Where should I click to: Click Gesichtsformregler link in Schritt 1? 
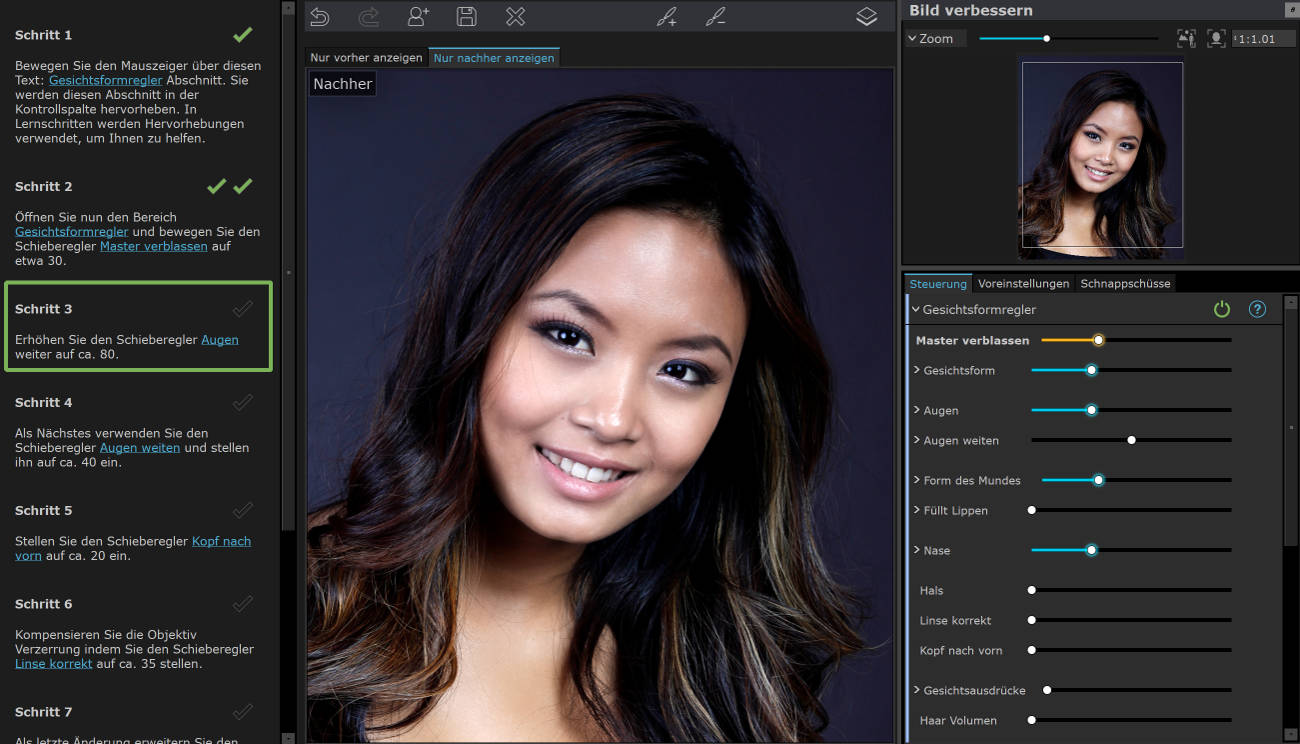pos(106,80)
